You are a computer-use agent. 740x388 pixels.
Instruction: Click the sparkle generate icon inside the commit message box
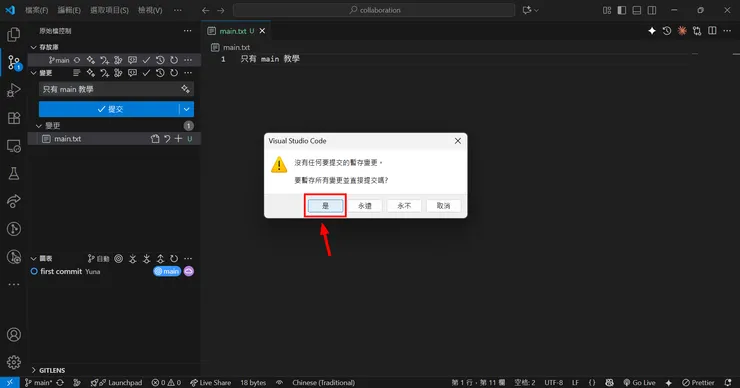coord(185,89)
